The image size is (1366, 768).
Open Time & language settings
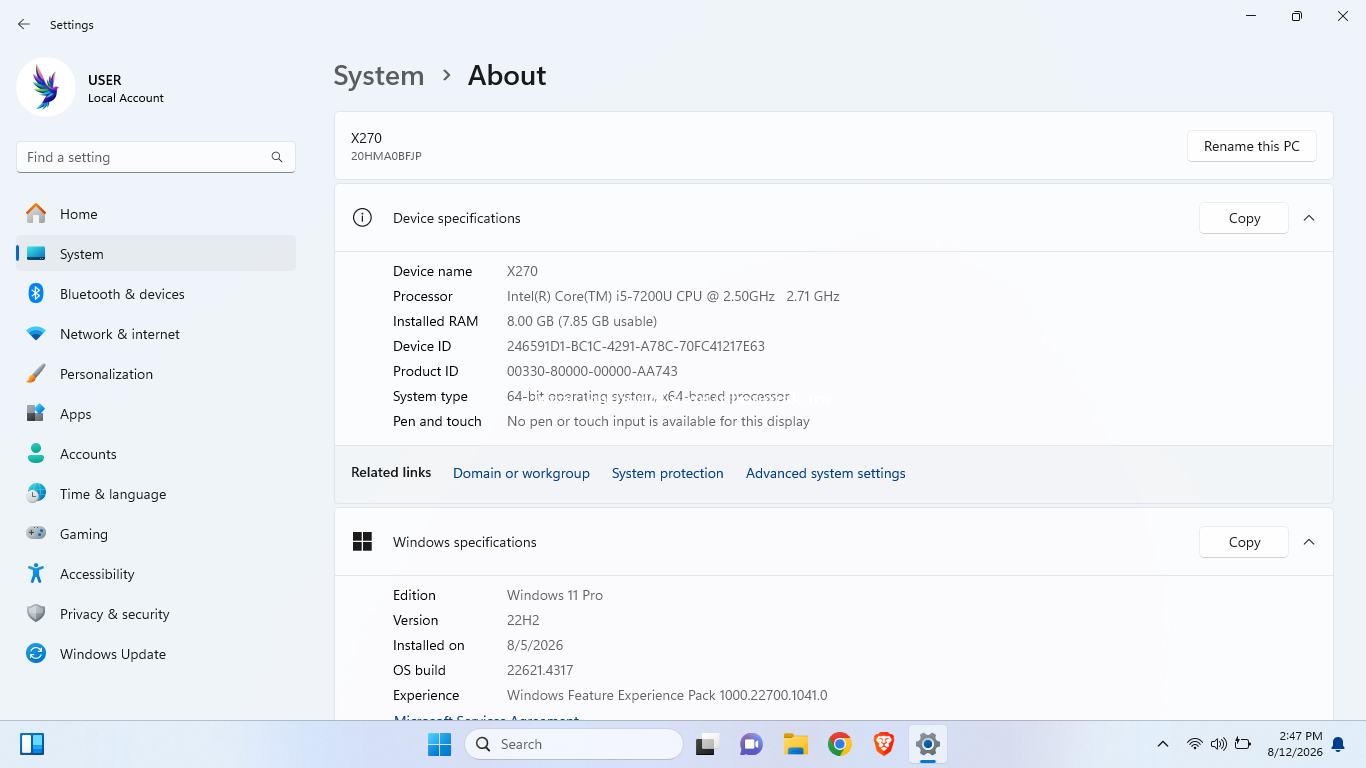coord(156,494)
